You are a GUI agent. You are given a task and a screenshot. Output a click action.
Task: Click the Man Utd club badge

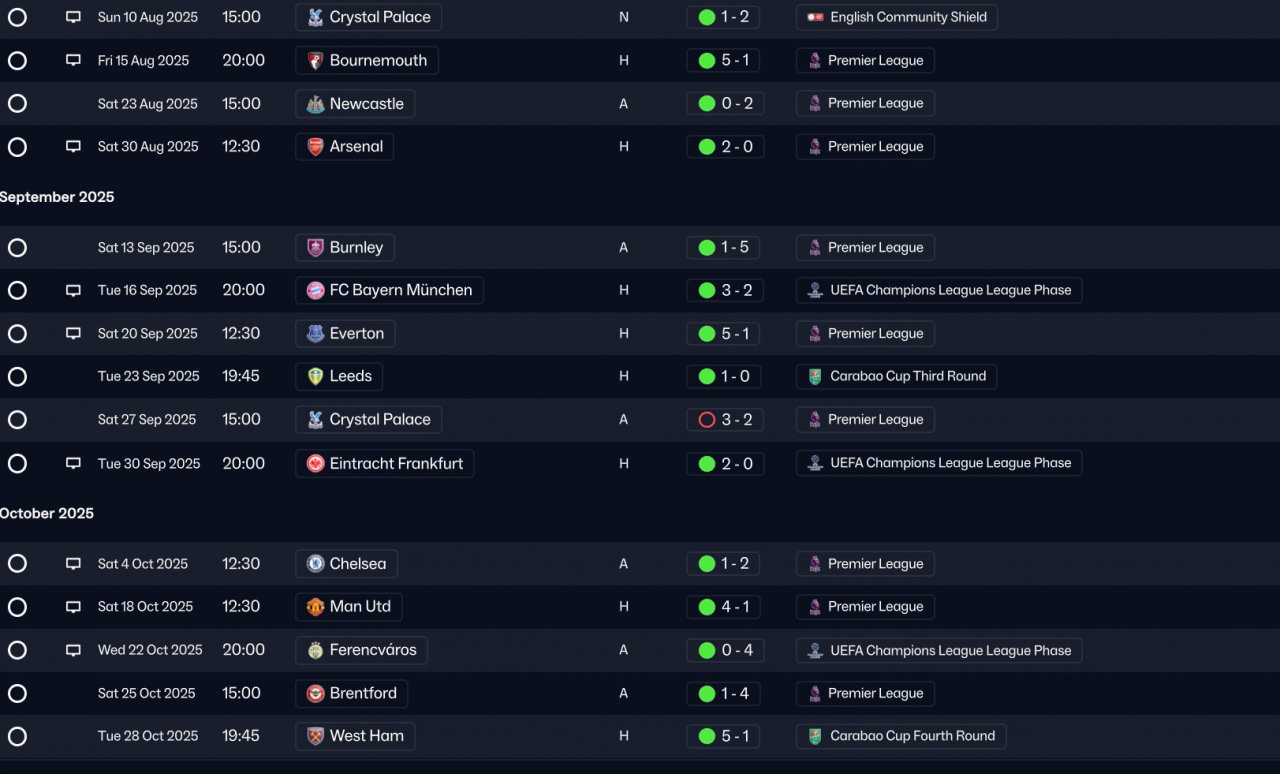315,607
